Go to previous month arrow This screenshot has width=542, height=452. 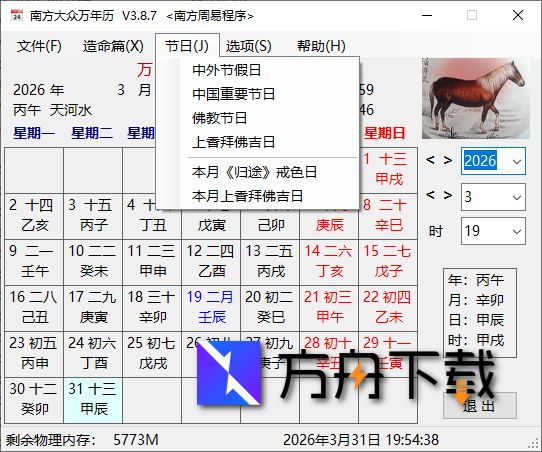[x=430, y=195]
